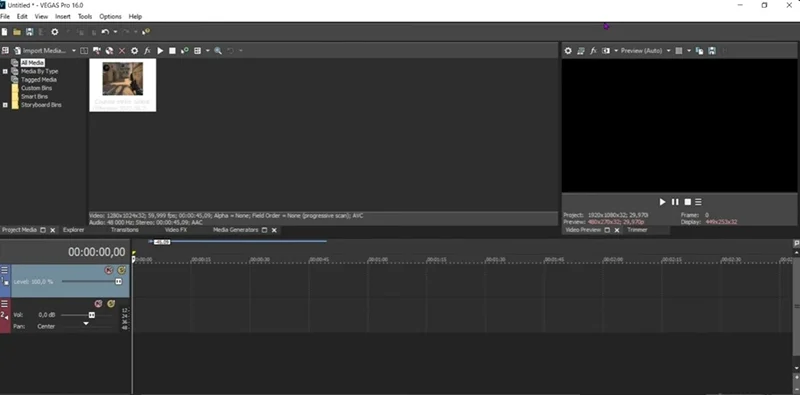Click the Views grid icon in Project Media
The image size is (800, 395).
pos(197,51)
